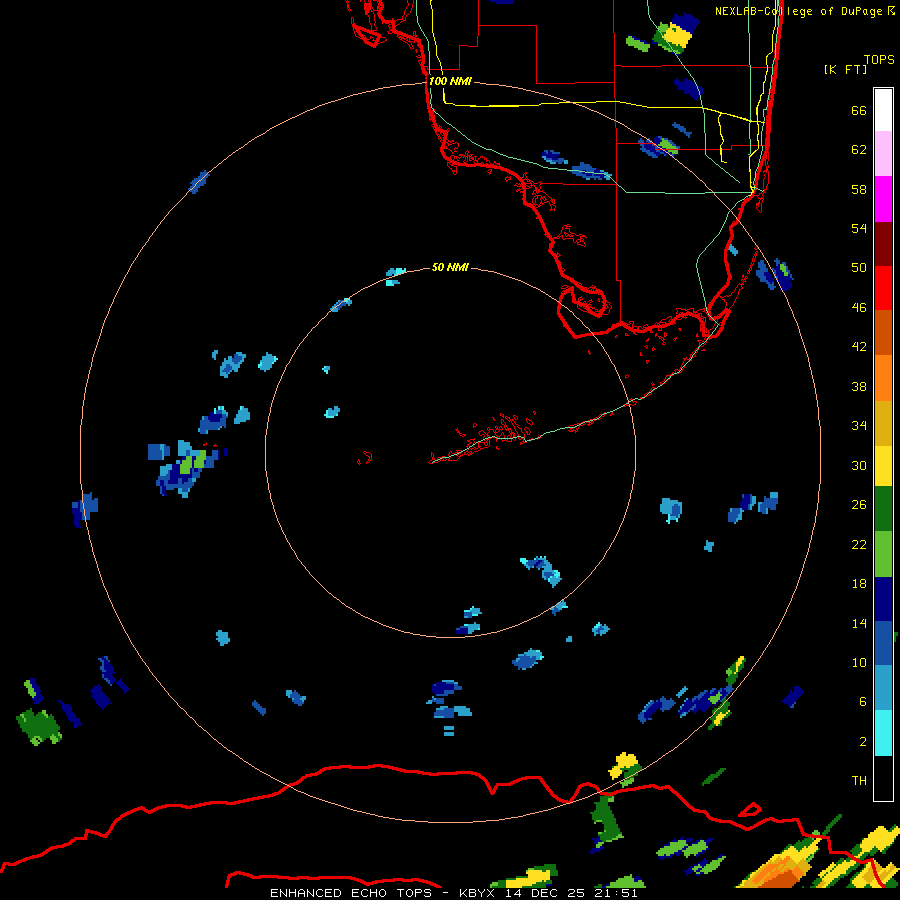Image resolution: width=900 pixels, height=900 pixels.
Task: Click the legend value 6
Action: 863,702
